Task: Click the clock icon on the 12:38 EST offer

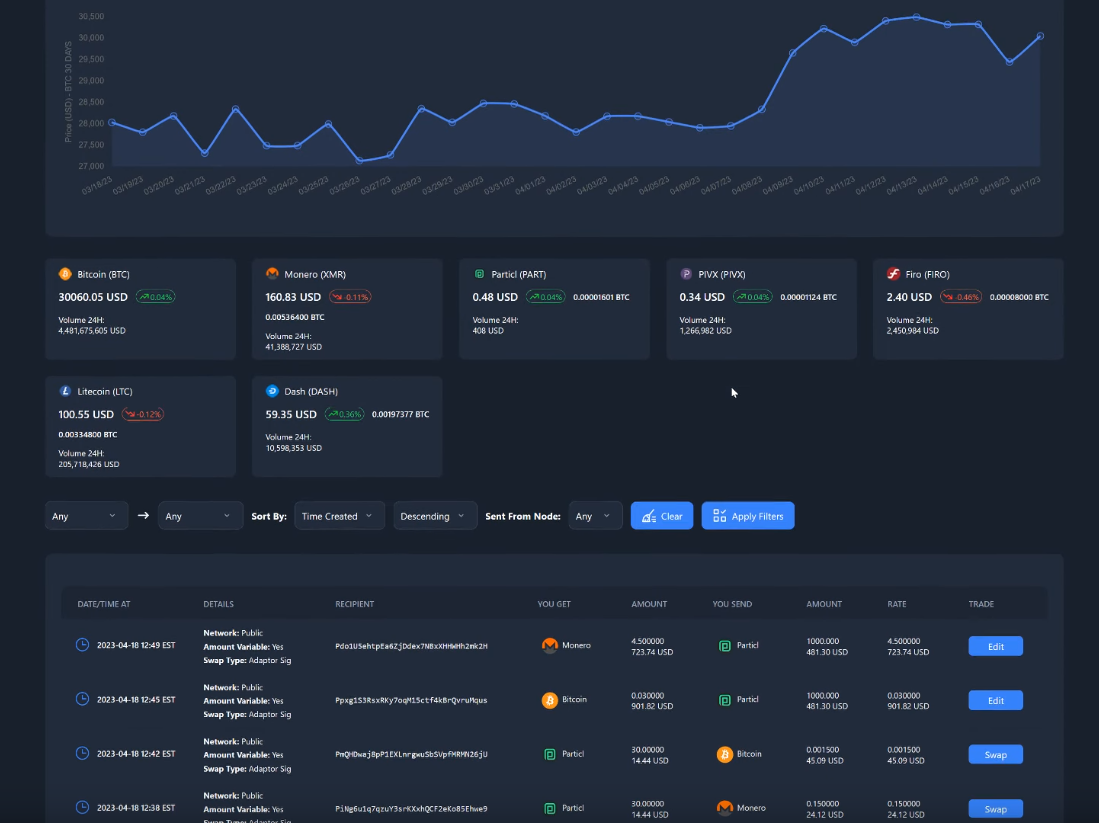Action: coord(82,808)
